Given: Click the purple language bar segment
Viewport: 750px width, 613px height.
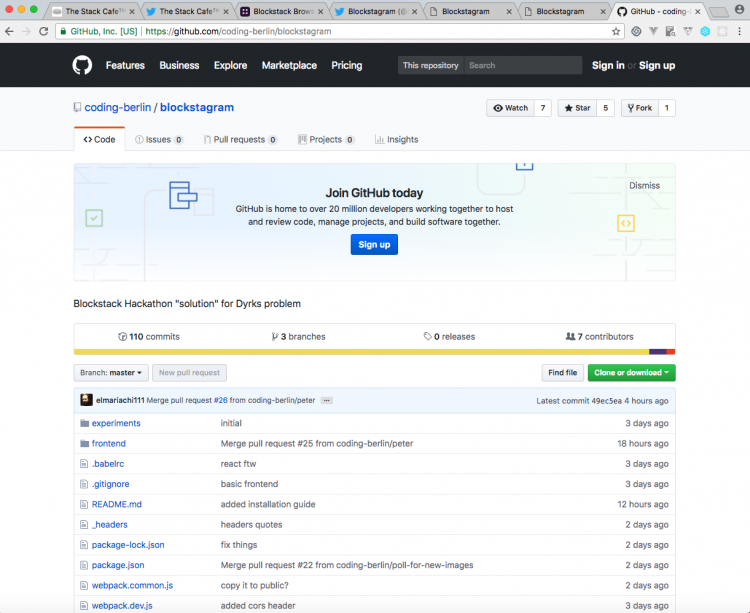Looking at the screenshot, I should (x=657, y=352).
